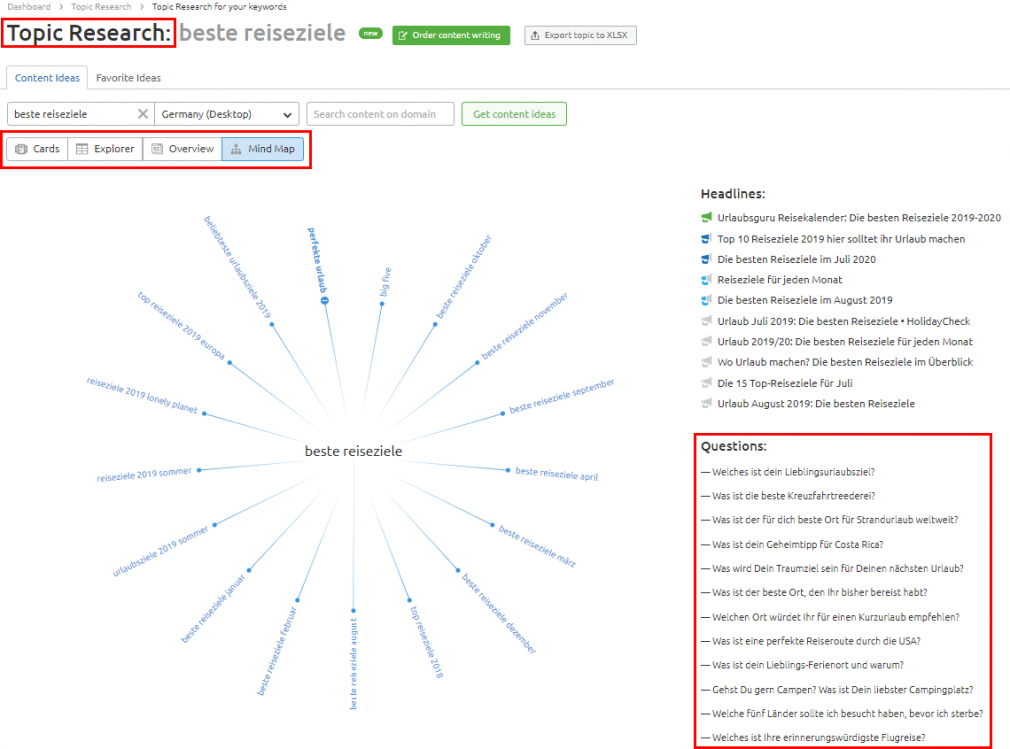Click the pencil icon in Order content writing
1010x749 pixels.
pyautogui.click(x=403, y=35)
